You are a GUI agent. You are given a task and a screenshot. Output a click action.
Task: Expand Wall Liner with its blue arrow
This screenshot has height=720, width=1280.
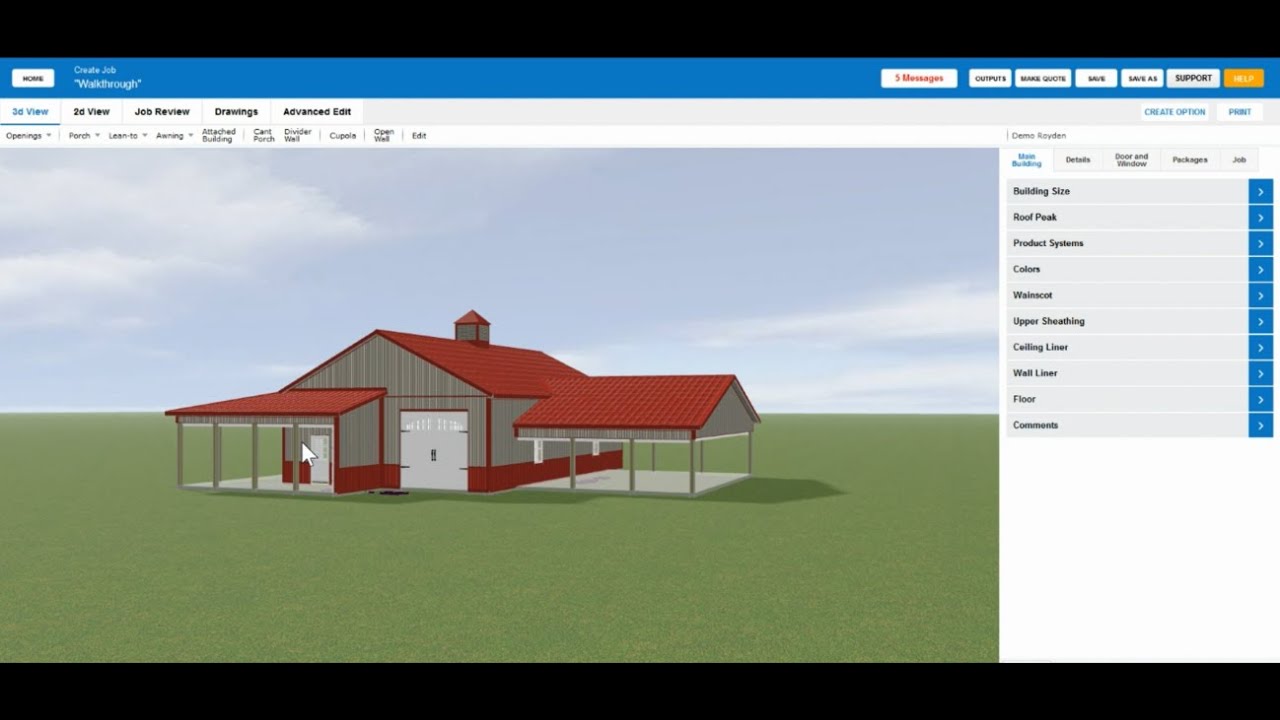tap(1260, 373)
